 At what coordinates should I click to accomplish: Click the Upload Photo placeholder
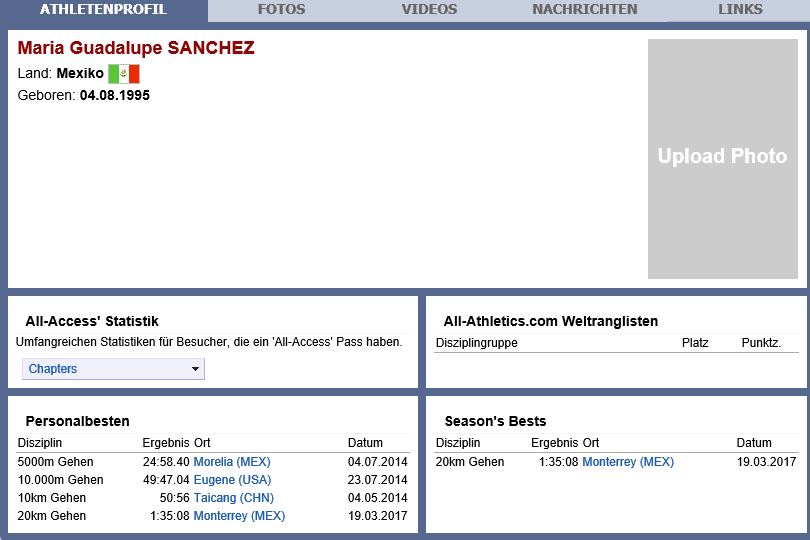click(723, 159)
